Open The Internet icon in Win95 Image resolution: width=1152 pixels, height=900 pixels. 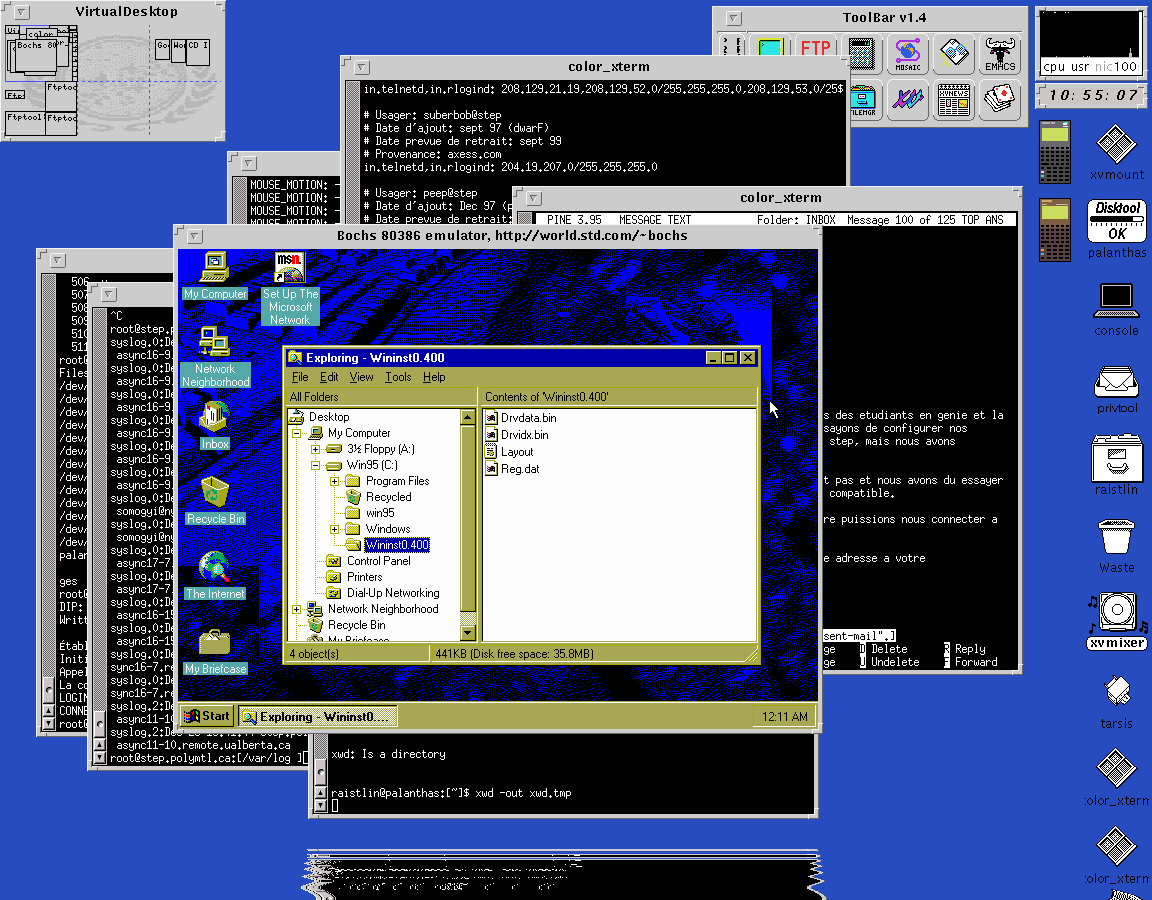pyautogui.click(x=215, y=576)
